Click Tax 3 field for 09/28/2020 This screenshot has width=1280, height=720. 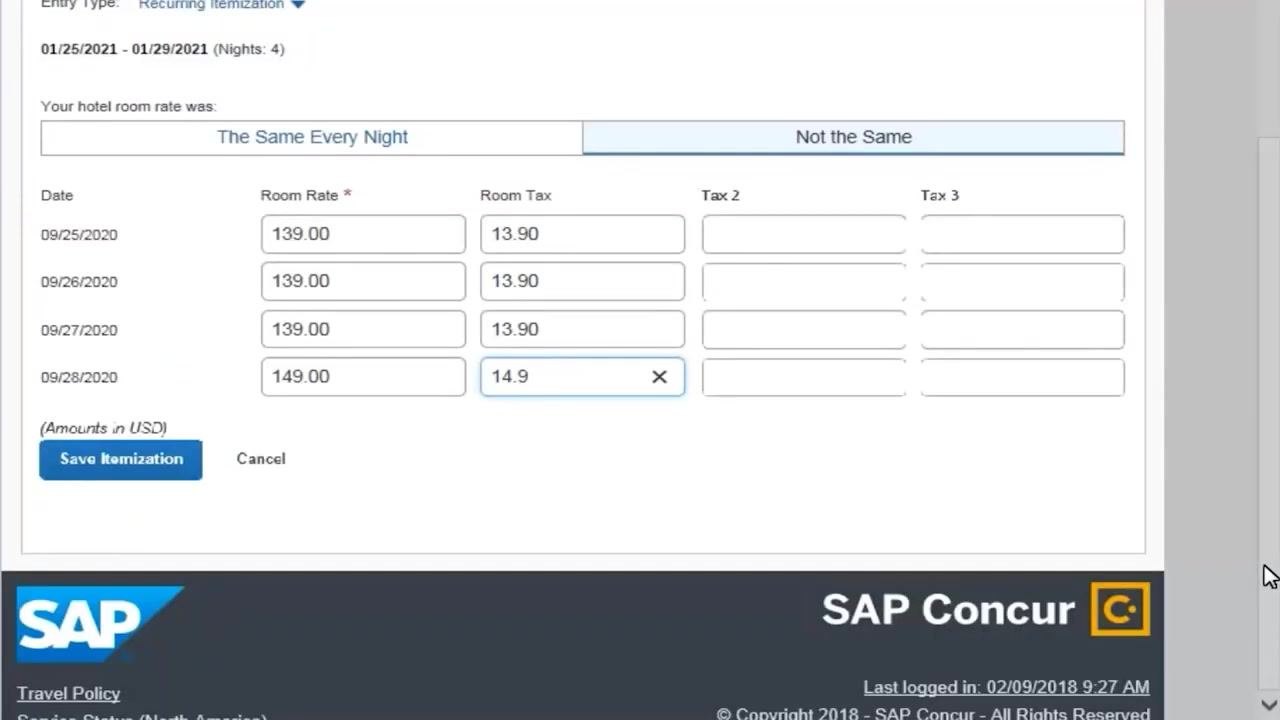tap(1022, 377)
